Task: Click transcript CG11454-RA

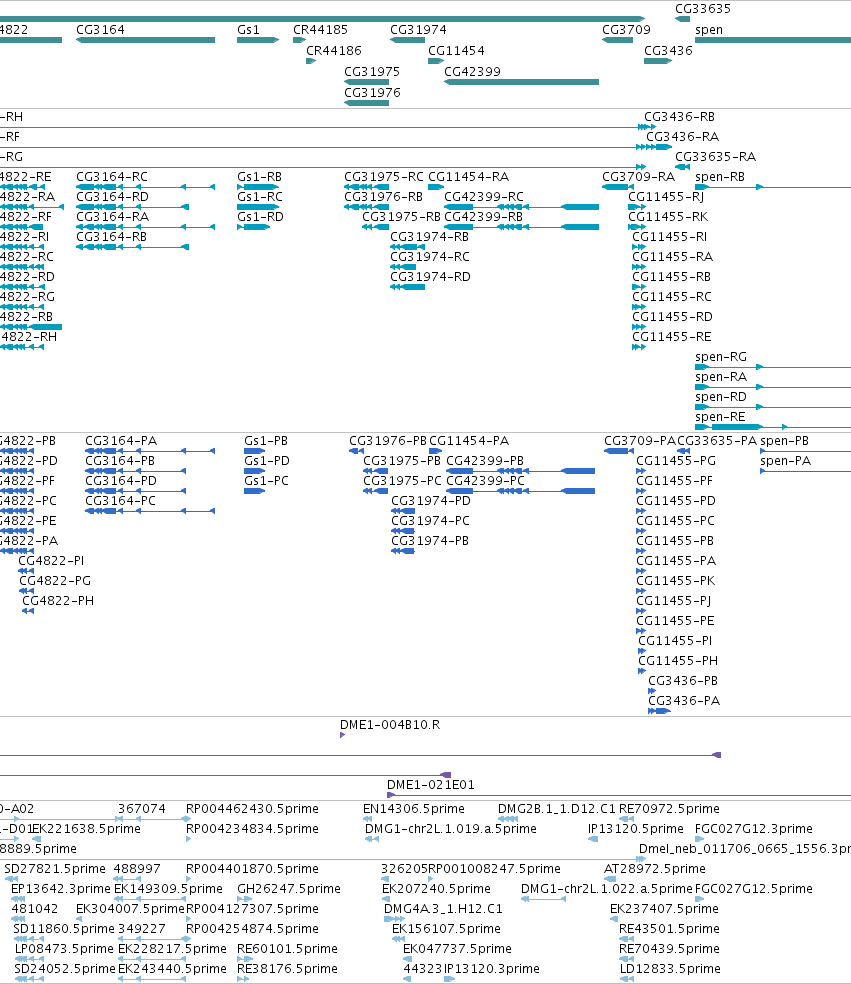Action: click(469, 177)
